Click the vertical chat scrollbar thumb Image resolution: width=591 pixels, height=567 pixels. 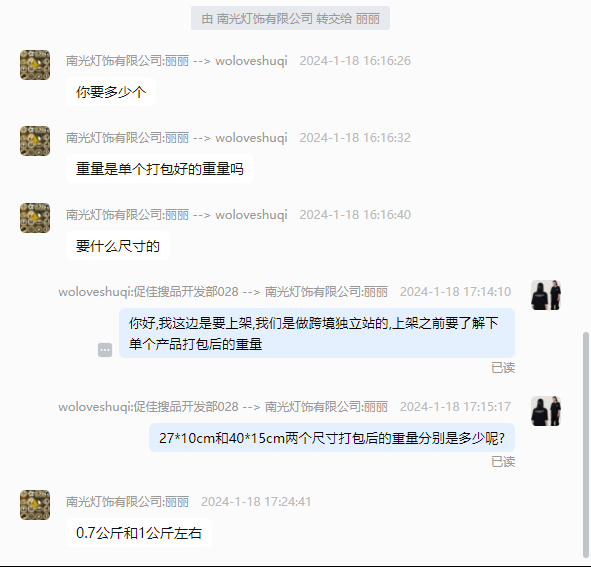click(585, 445)
